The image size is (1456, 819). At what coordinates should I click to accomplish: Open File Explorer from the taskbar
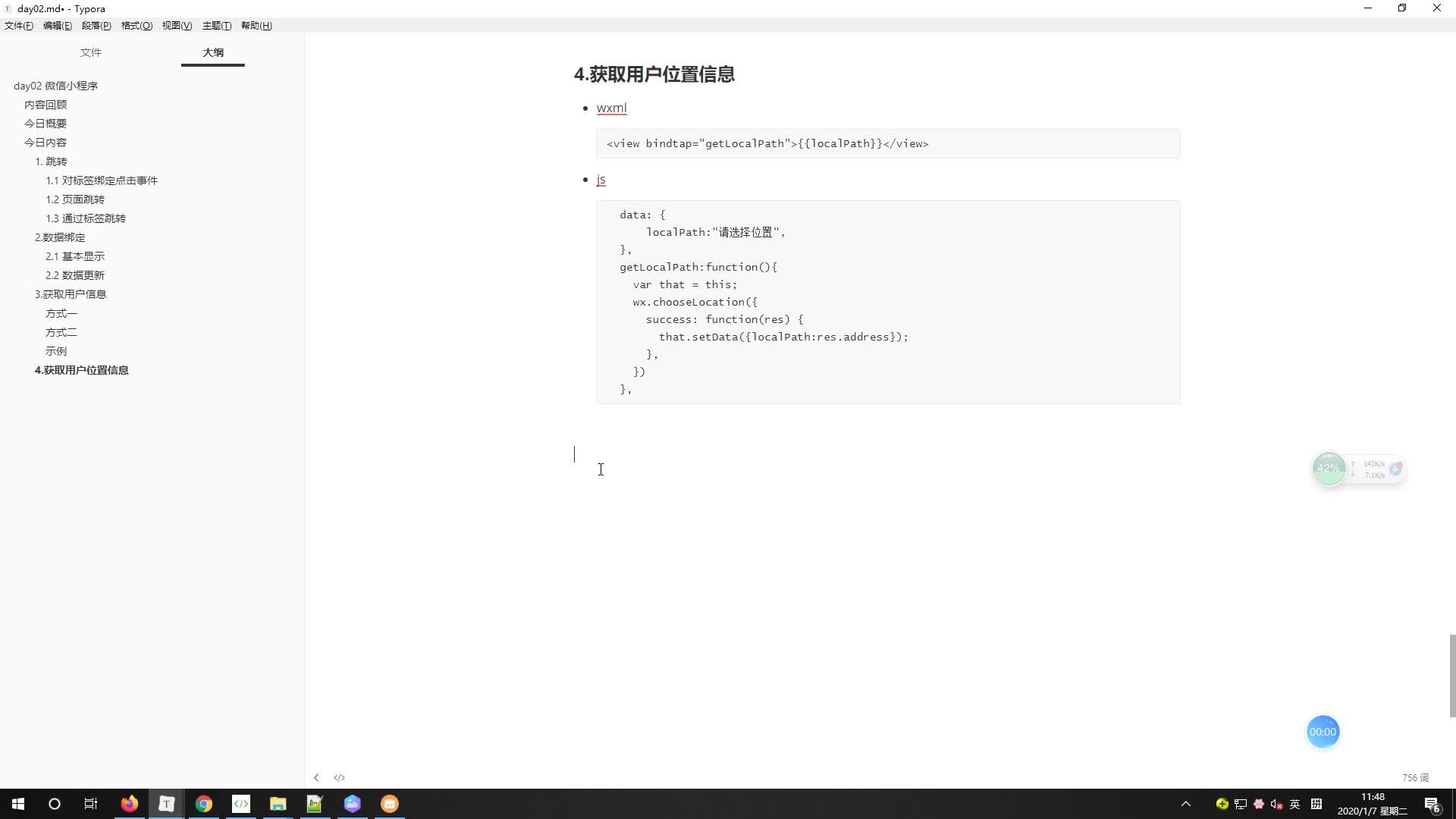tap(278, 804)
